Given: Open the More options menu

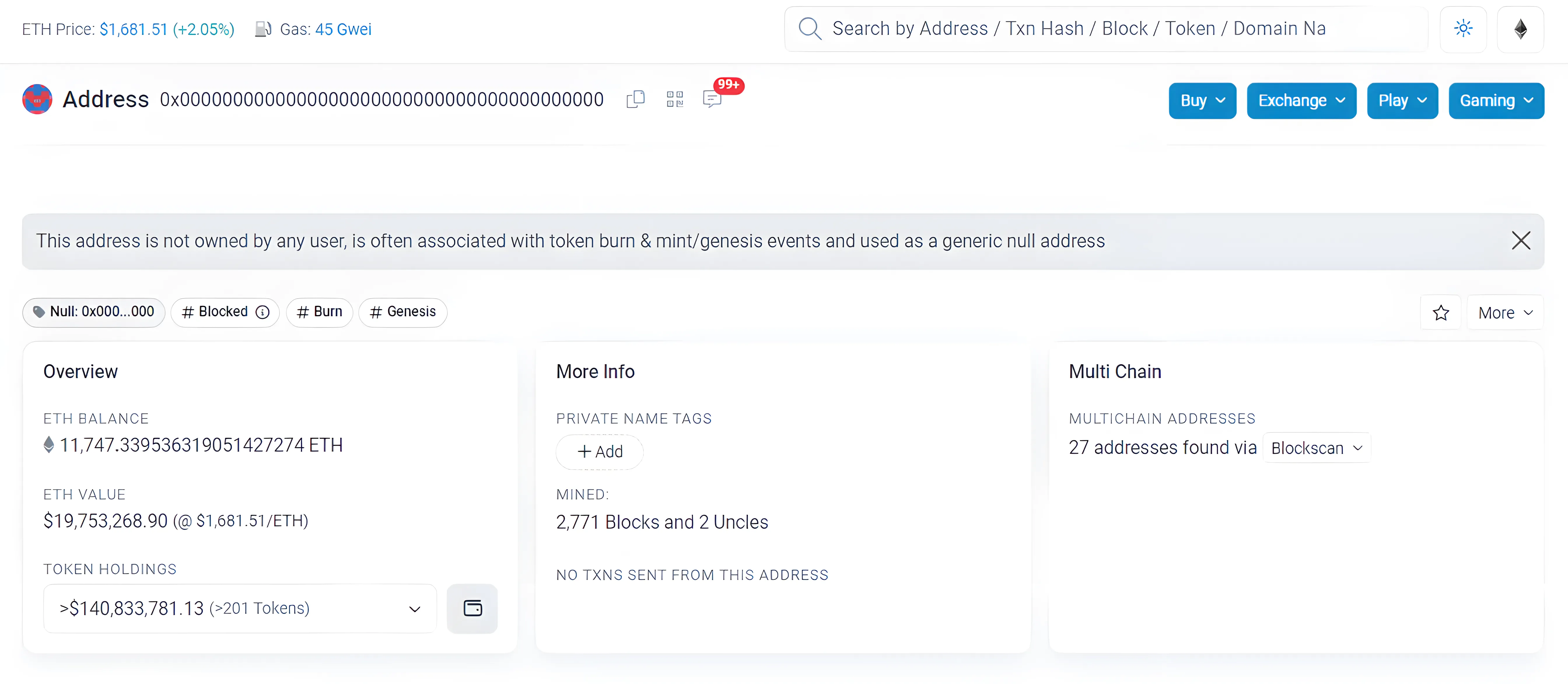Looking at the screenshot, I should (x=1505, y=313).
